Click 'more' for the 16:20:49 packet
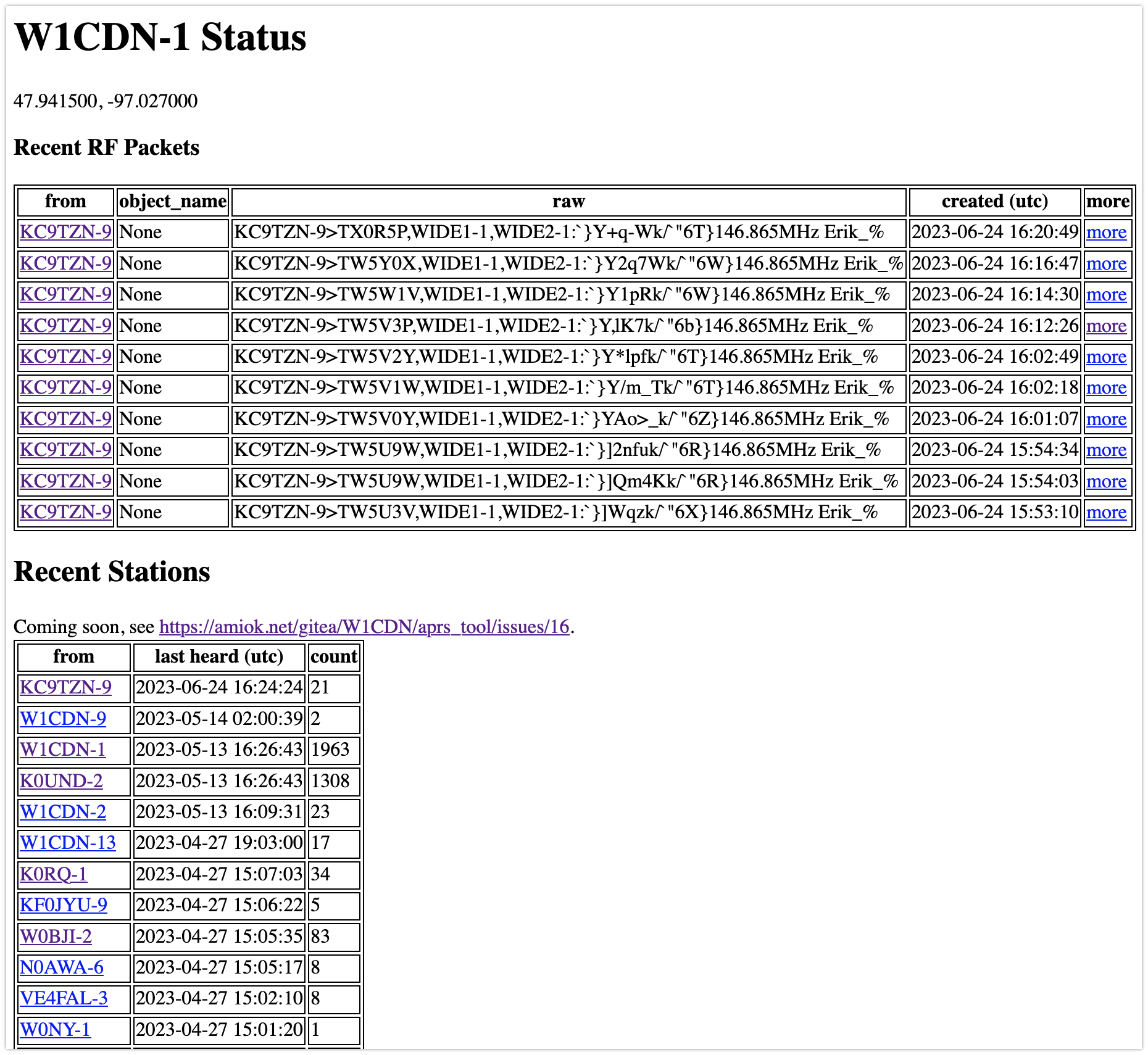Screen dimensions: 1148x1055 tap(1106, 233)
